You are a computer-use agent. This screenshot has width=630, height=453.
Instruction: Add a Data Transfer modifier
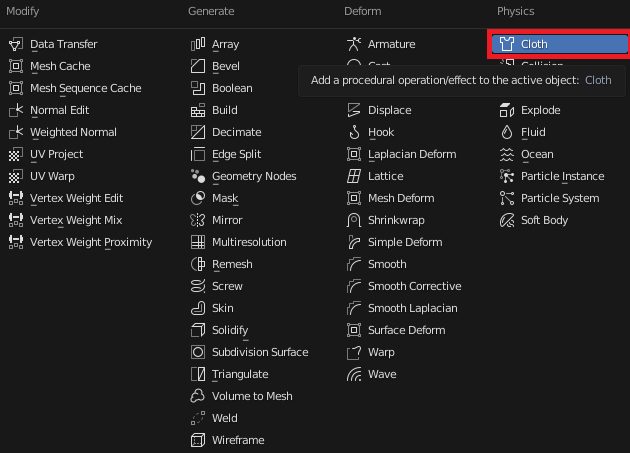pos(63,44)
